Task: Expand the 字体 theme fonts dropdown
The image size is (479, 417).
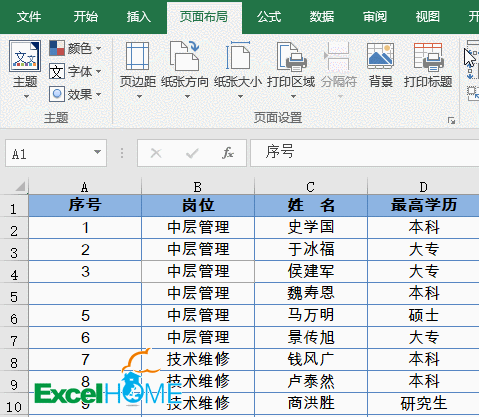Action: [x=75, y=71]
